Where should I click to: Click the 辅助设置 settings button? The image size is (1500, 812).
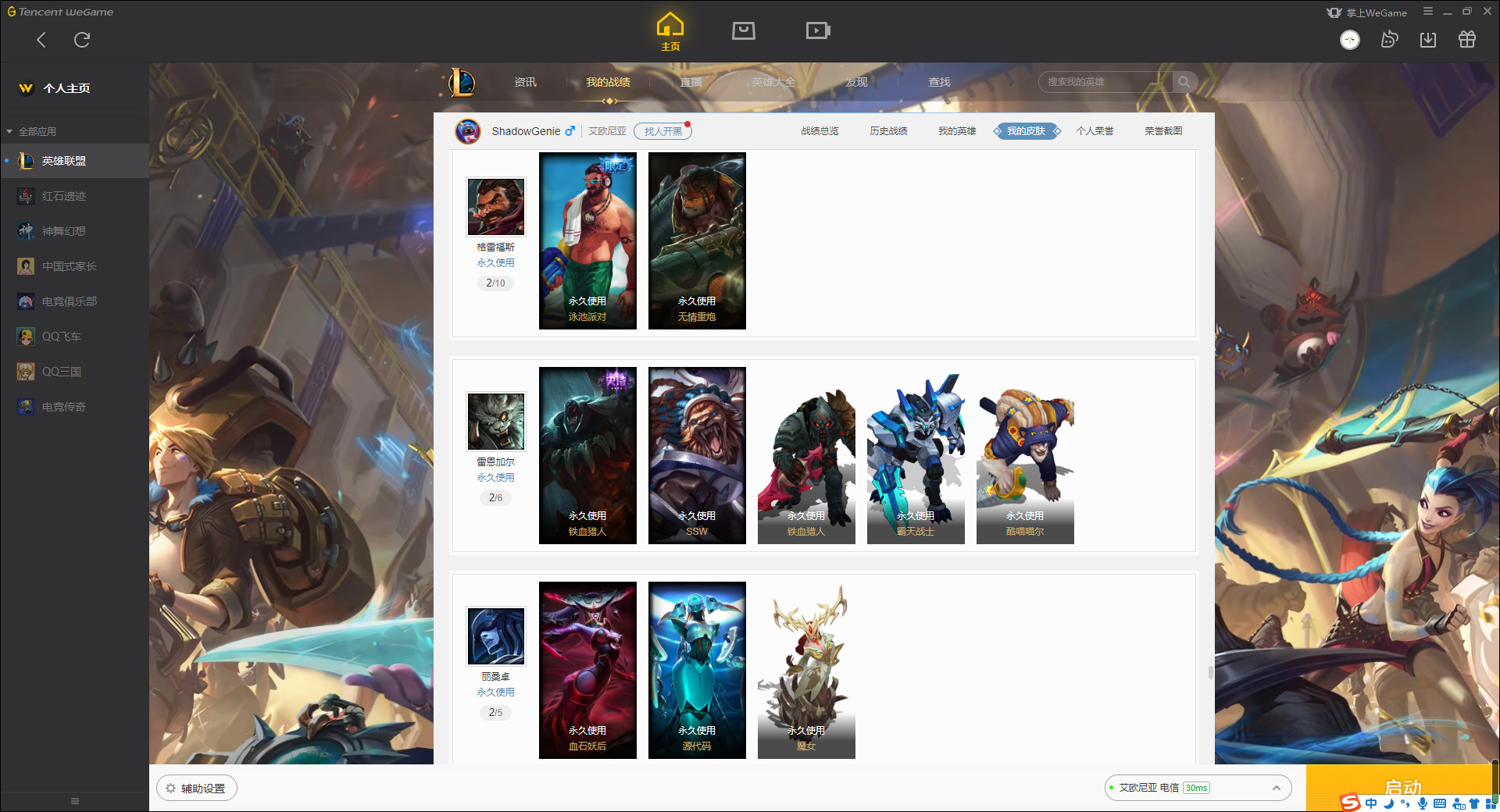tap(197, 789)
